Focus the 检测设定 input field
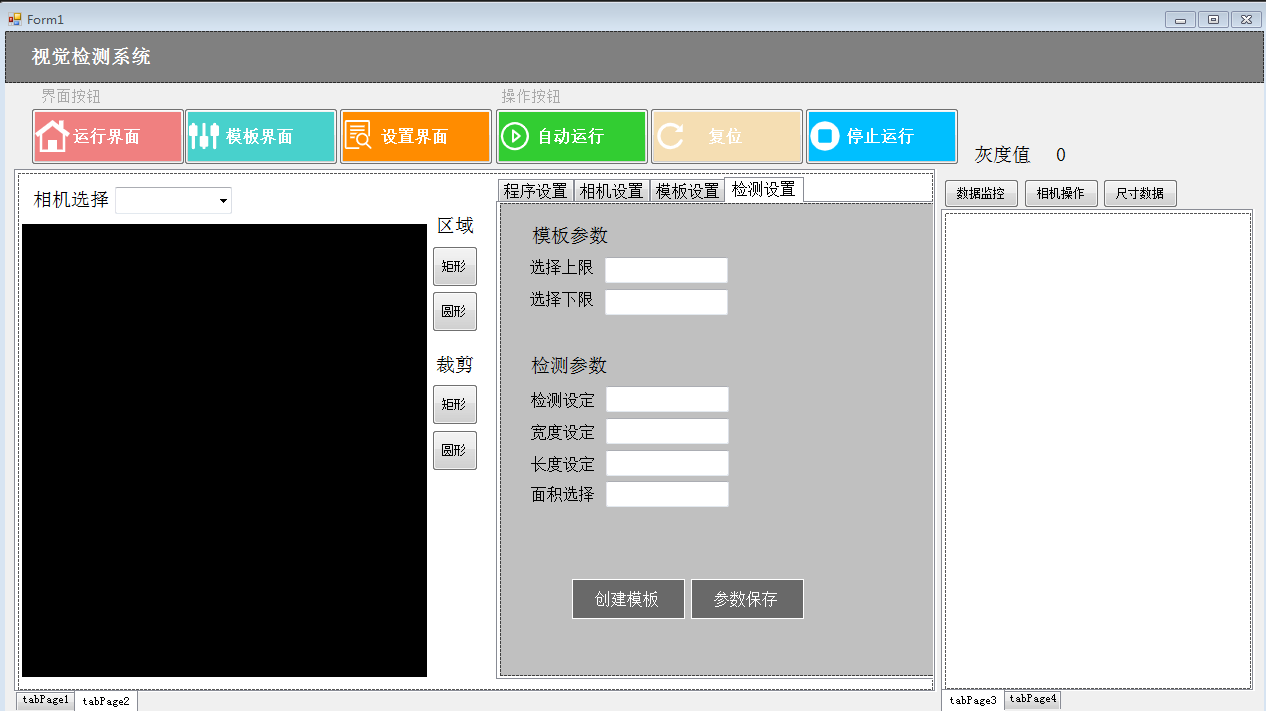The height and width of the screenshot is (711, 1266). pos(667,399)
